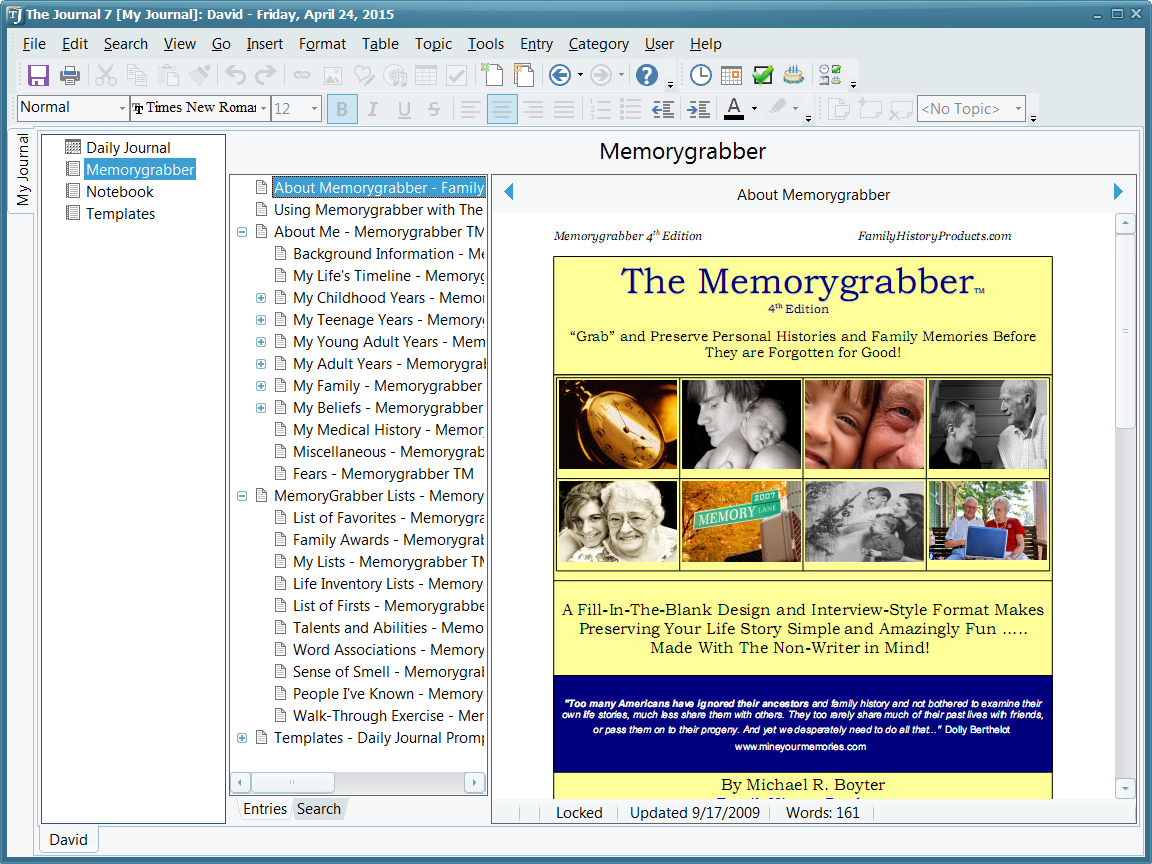1152x864 pixels.
Task: Click the birthday cake icon
Action: pyautogui.click(x=793, y=75)
